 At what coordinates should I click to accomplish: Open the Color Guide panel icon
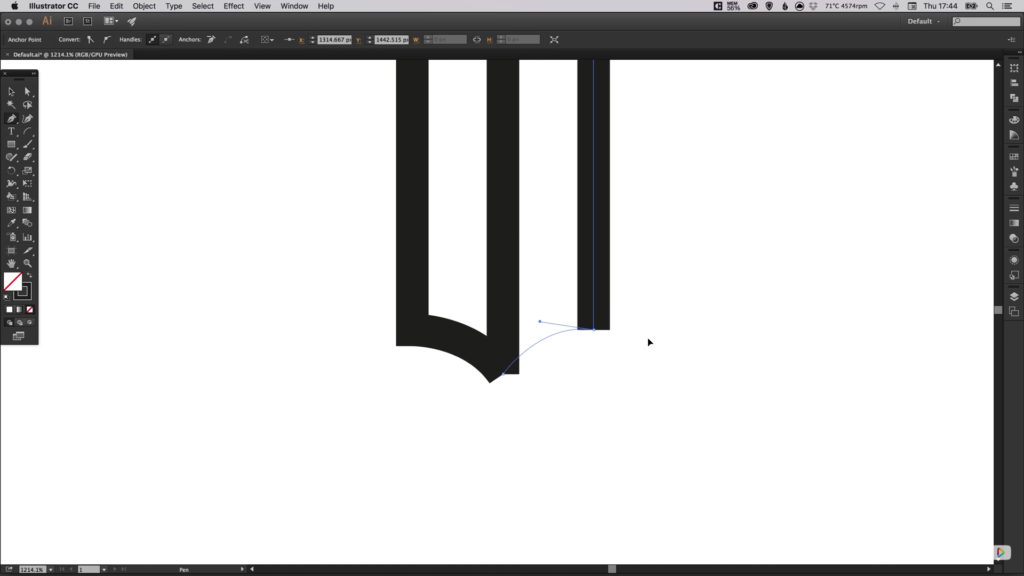click(1014, 135)
